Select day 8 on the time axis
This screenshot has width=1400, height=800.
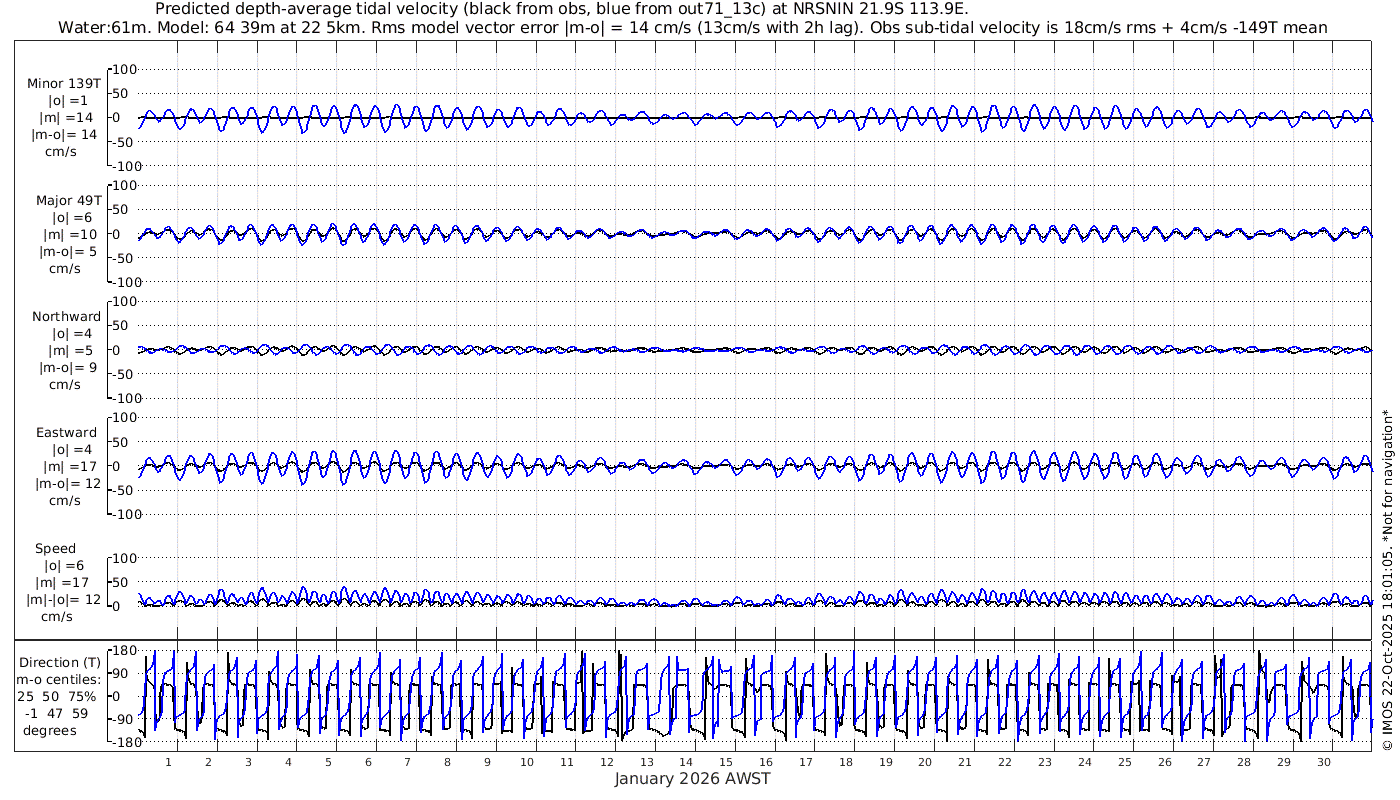coord(447,762)
